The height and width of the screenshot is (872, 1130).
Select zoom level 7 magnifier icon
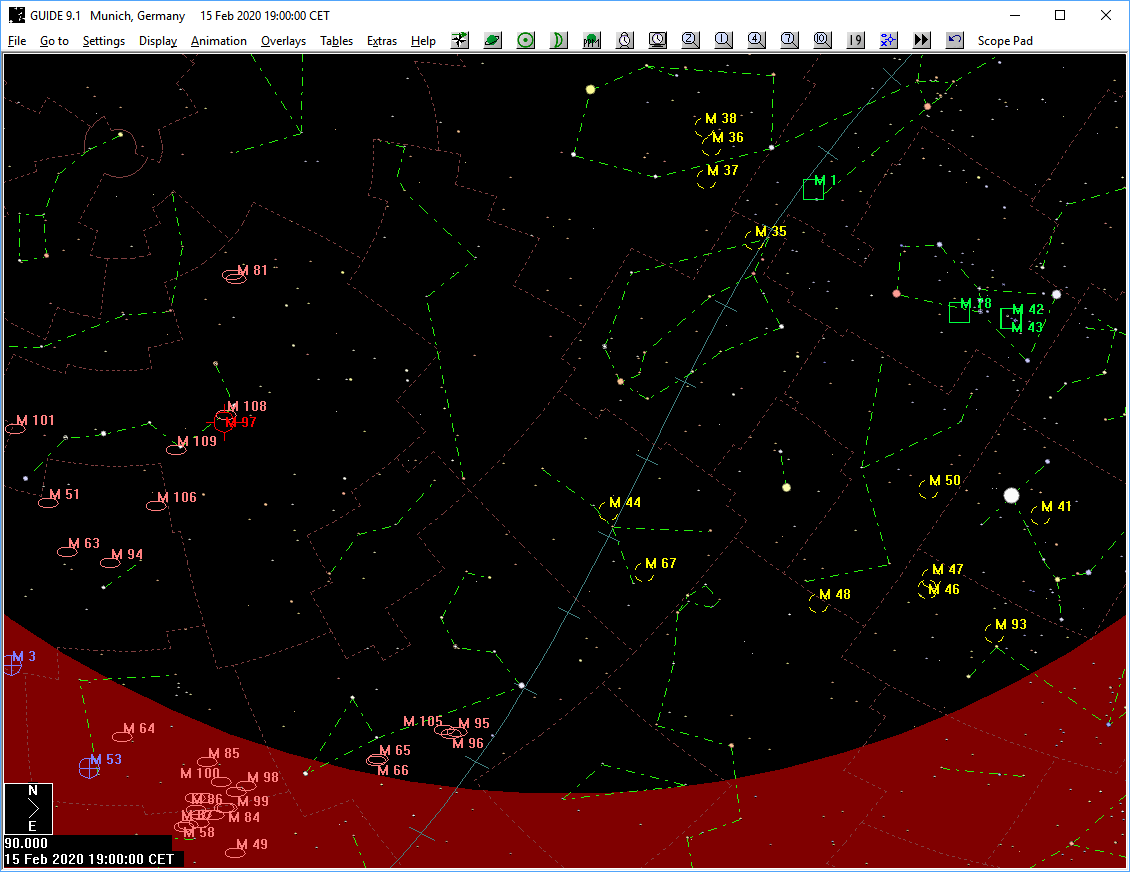[789, 40]
